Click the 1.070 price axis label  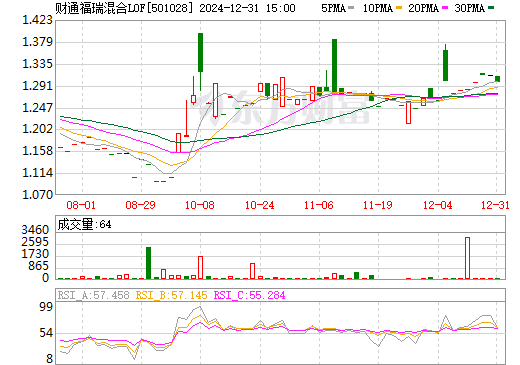(x=37, y=194)
